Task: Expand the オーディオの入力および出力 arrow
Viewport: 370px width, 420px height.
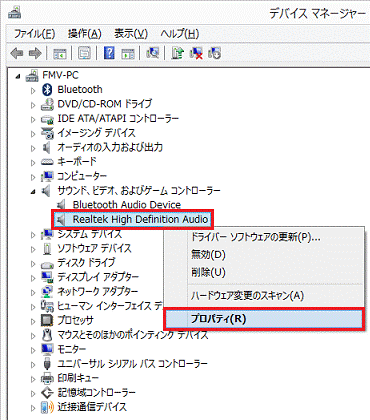Action: click(x=33, y=148)
